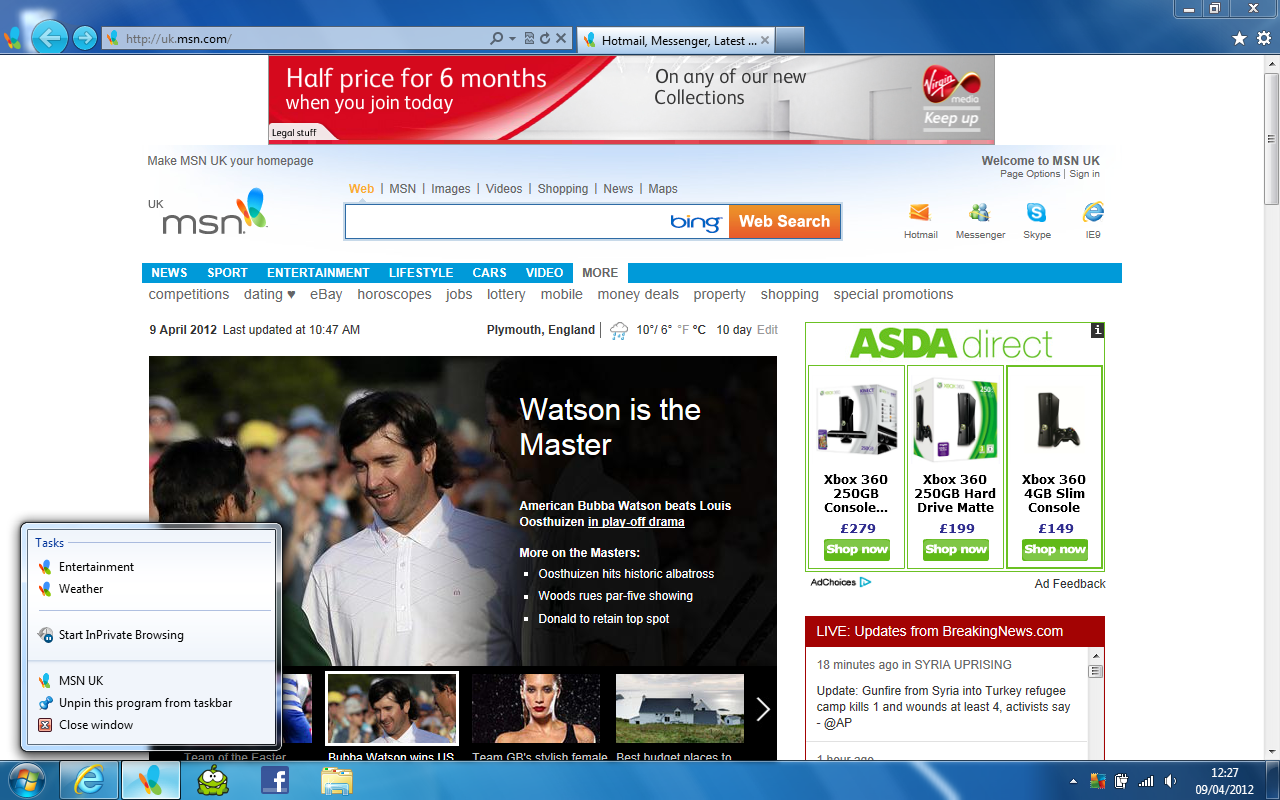Open the Hotmail envelope icon
This screenshot has height=800, width=1280.
point(920,213)
